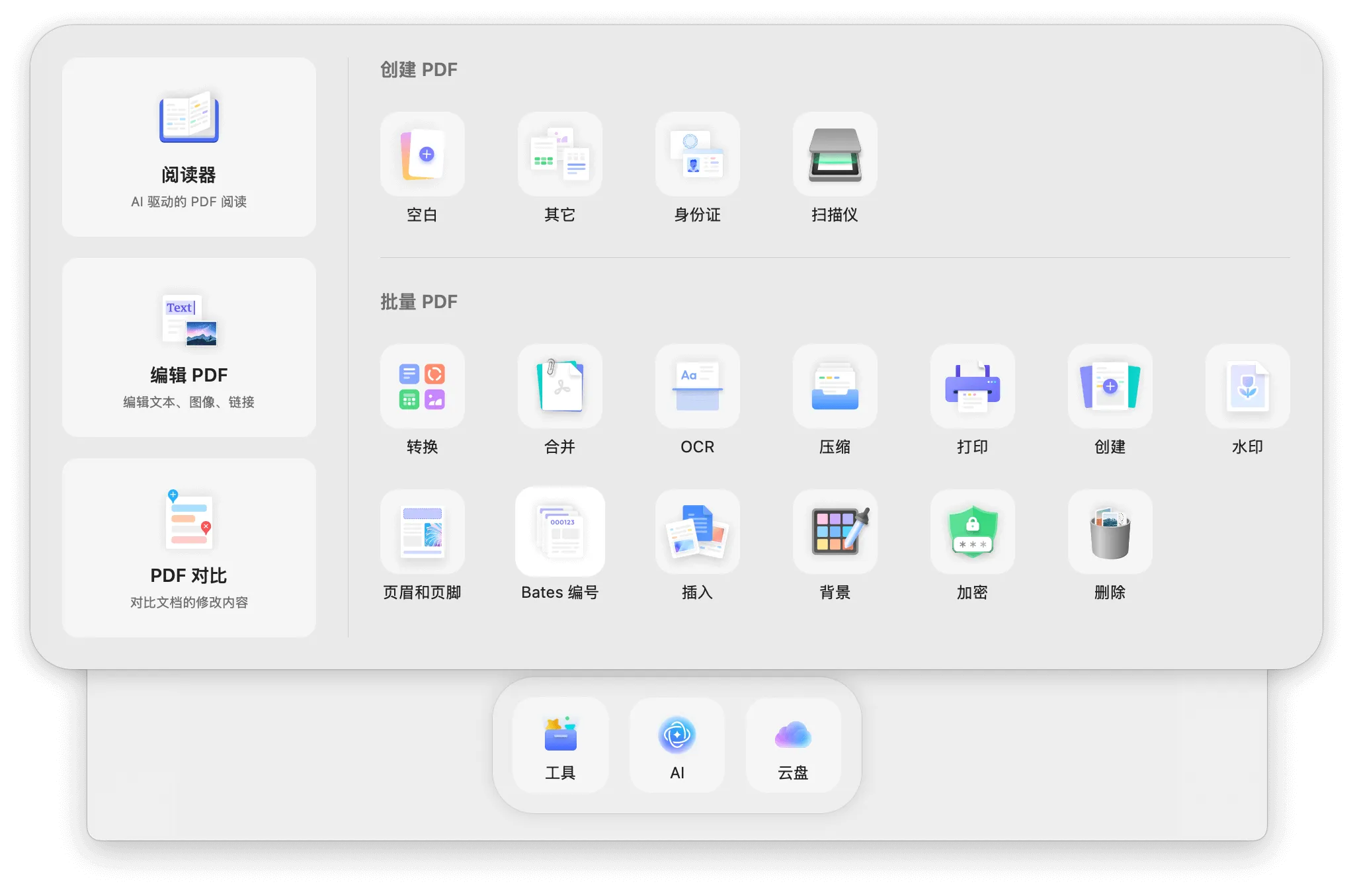Select the 打印 batch print tool
The width and height of the screenshot is (1353, 896).
point(972,387)
